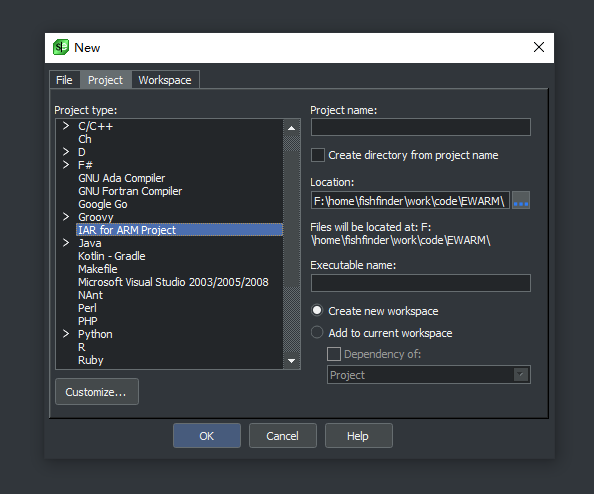Select Kotlin - Gradle project type
The width and height of the screenshot is (594, 494).
click(112, 256)
